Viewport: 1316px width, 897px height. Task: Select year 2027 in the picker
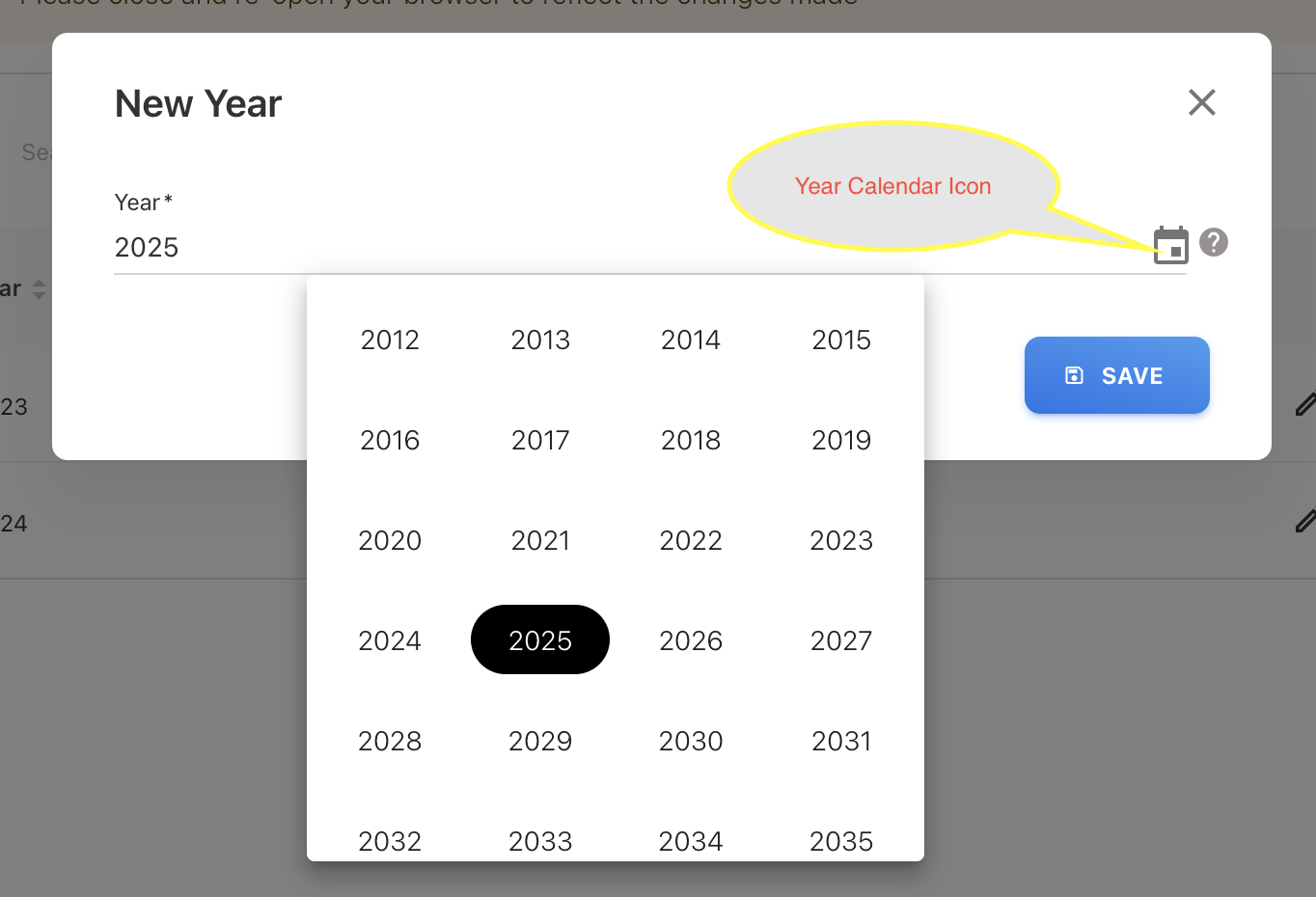point(841,640)
